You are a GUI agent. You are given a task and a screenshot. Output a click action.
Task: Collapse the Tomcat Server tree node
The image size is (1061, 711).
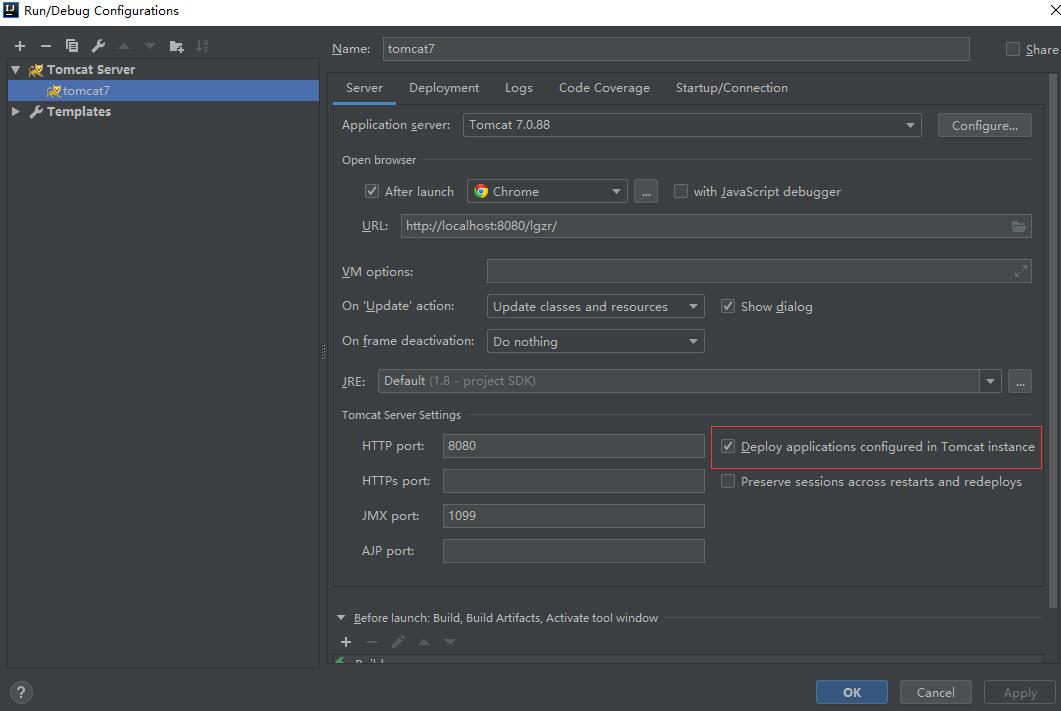[16, 70]
